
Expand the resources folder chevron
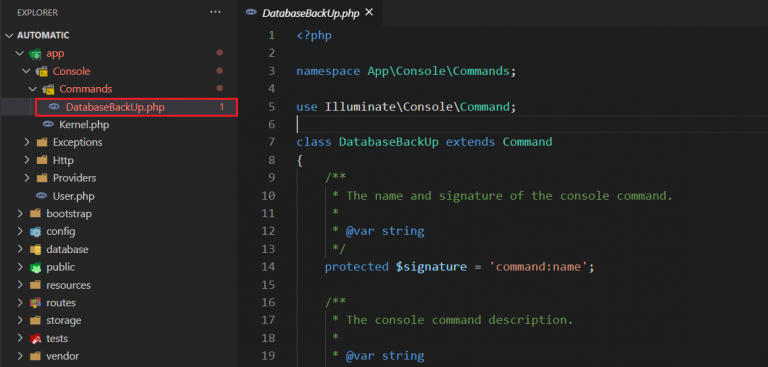pos(20,285)
